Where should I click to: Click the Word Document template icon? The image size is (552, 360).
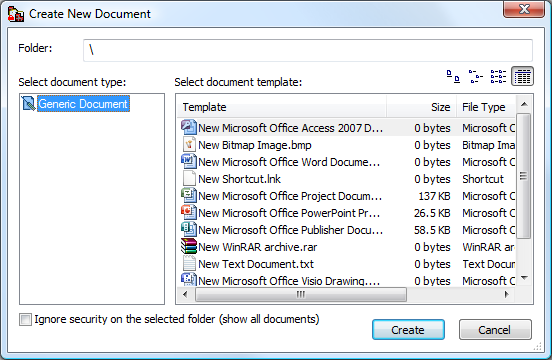(189, 162)
